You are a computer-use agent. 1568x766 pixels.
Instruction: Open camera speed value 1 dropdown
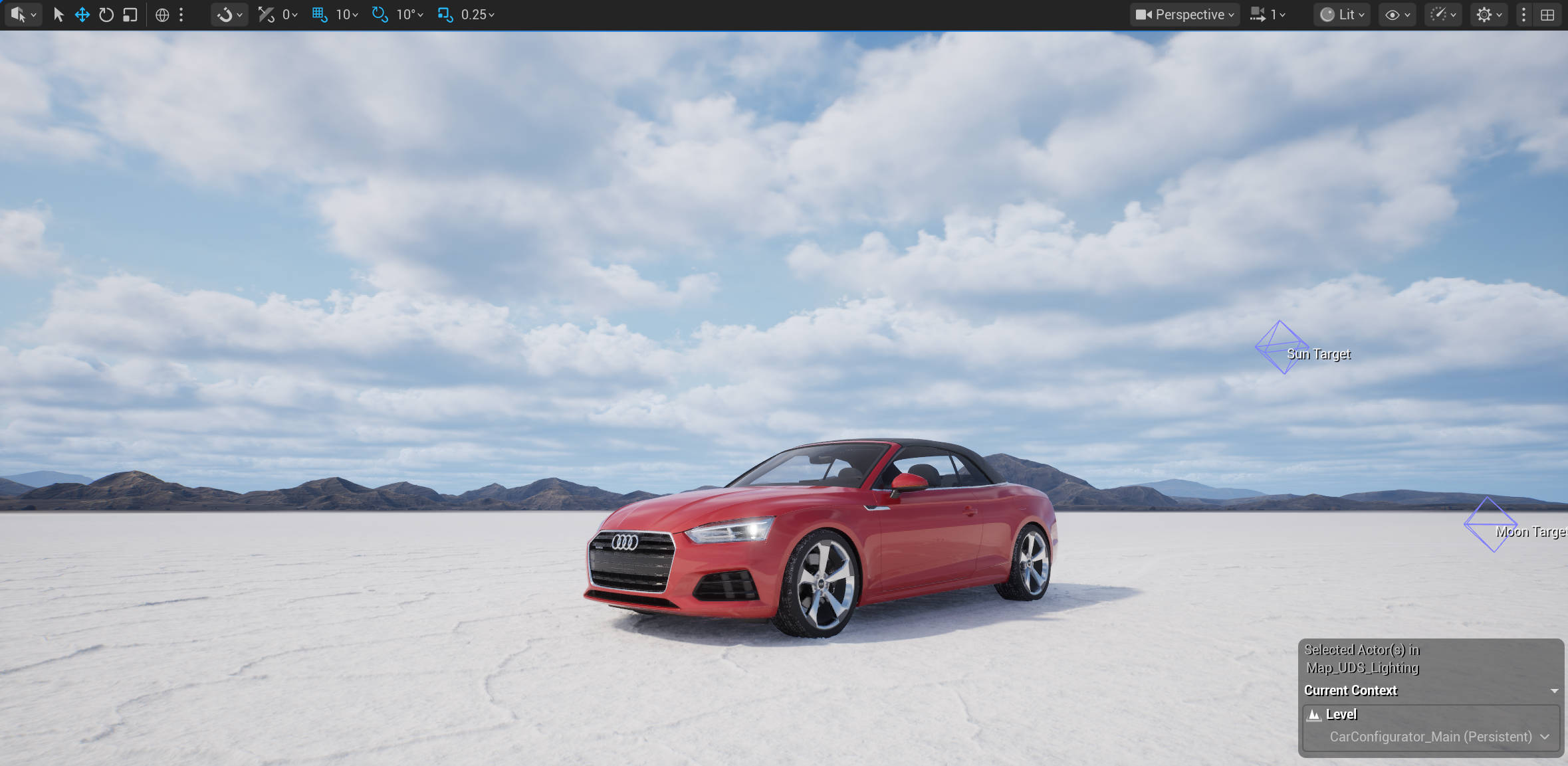pyautogui.click(x=1278, y=15)
